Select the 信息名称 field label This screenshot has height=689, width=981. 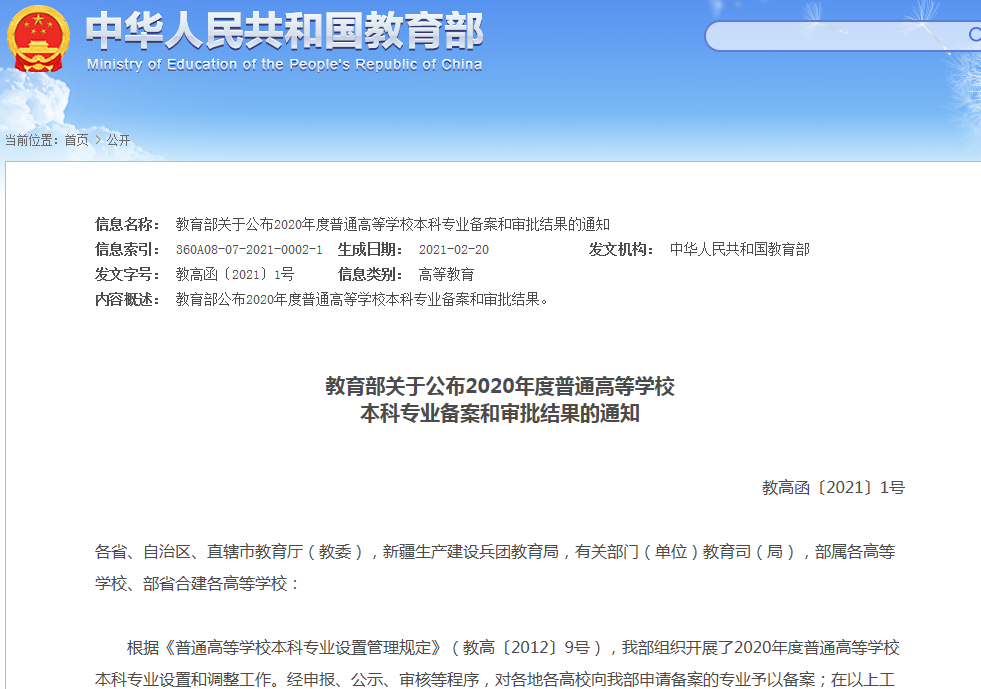coord(127,224)
